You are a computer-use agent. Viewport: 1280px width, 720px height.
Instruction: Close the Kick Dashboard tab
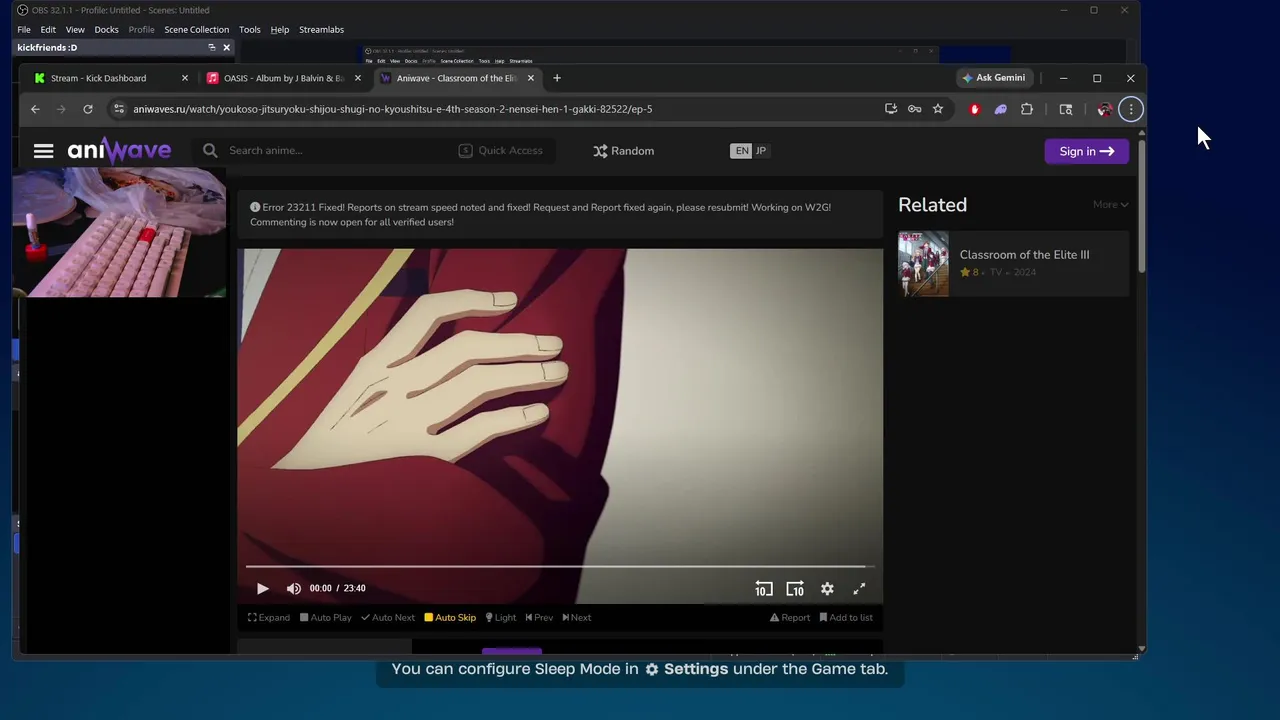(x=185, y=78)
